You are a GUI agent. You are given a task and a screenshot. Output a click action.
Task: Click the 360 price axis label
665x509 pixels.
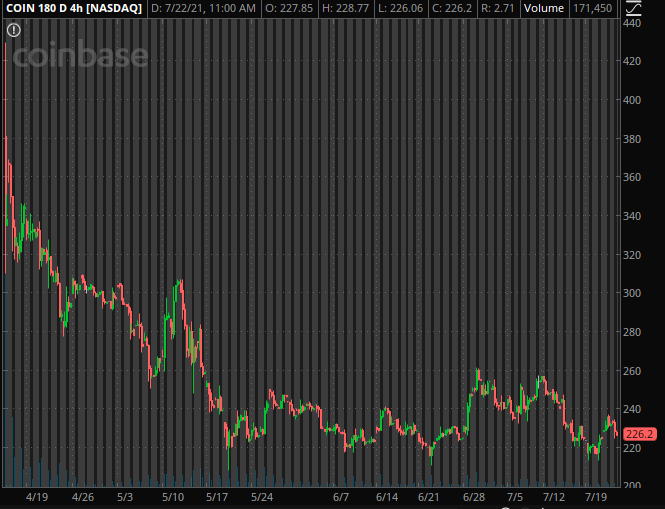pyautogui.click(x=632, y=177)
